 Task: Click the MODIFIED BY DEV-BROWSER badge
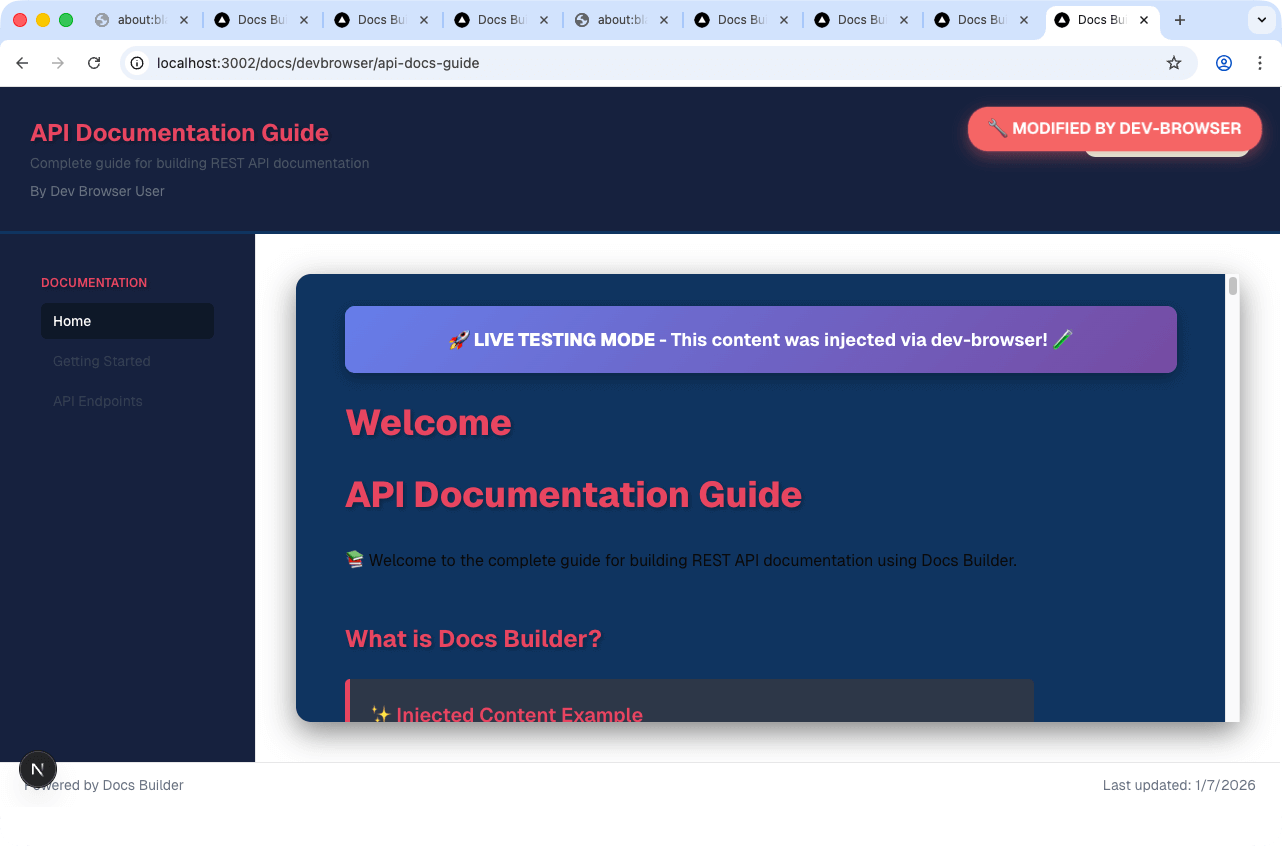pos(1113,128)
